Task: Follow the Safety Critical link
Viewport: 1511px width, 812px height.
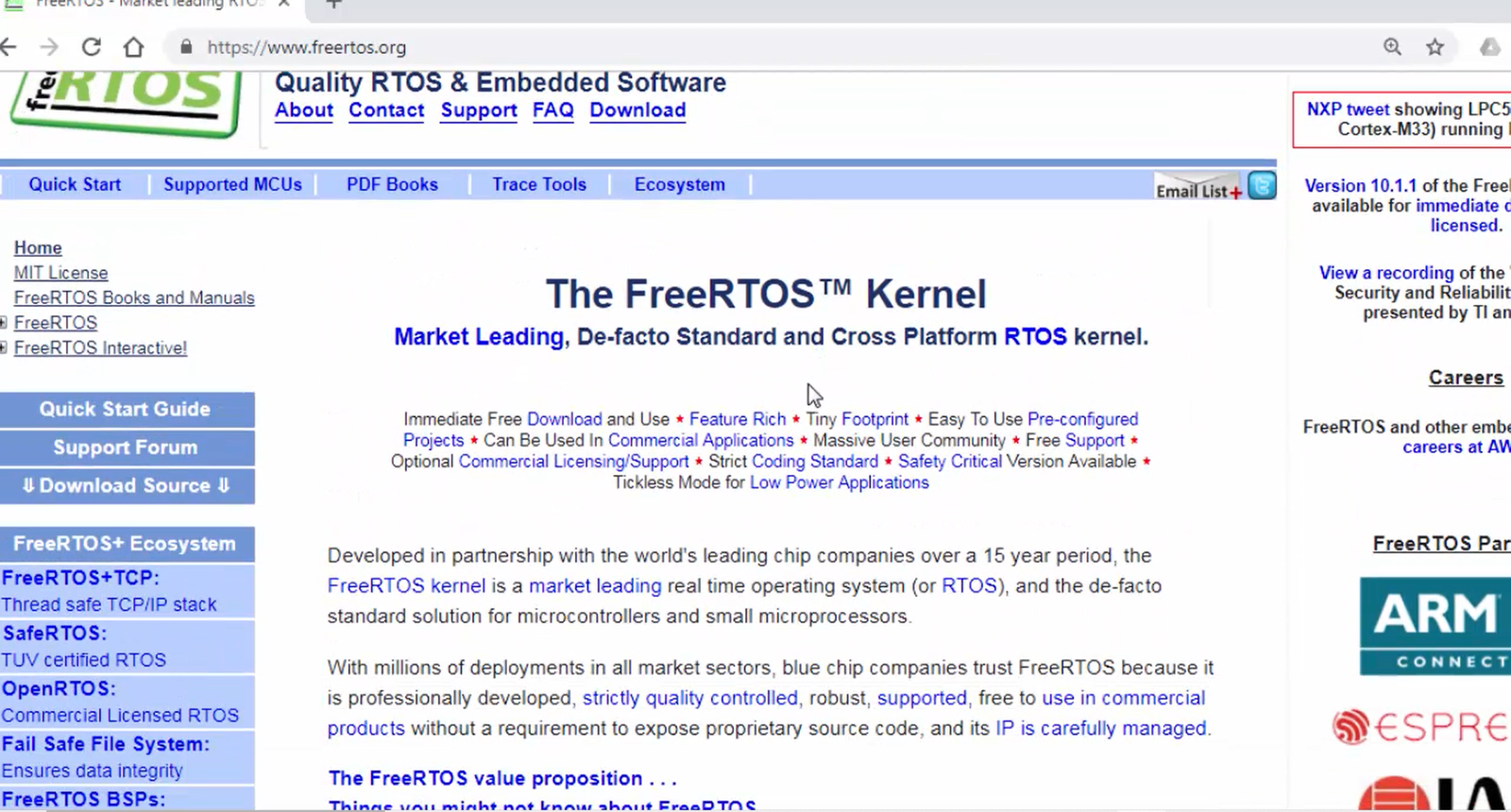Action: 950,462
